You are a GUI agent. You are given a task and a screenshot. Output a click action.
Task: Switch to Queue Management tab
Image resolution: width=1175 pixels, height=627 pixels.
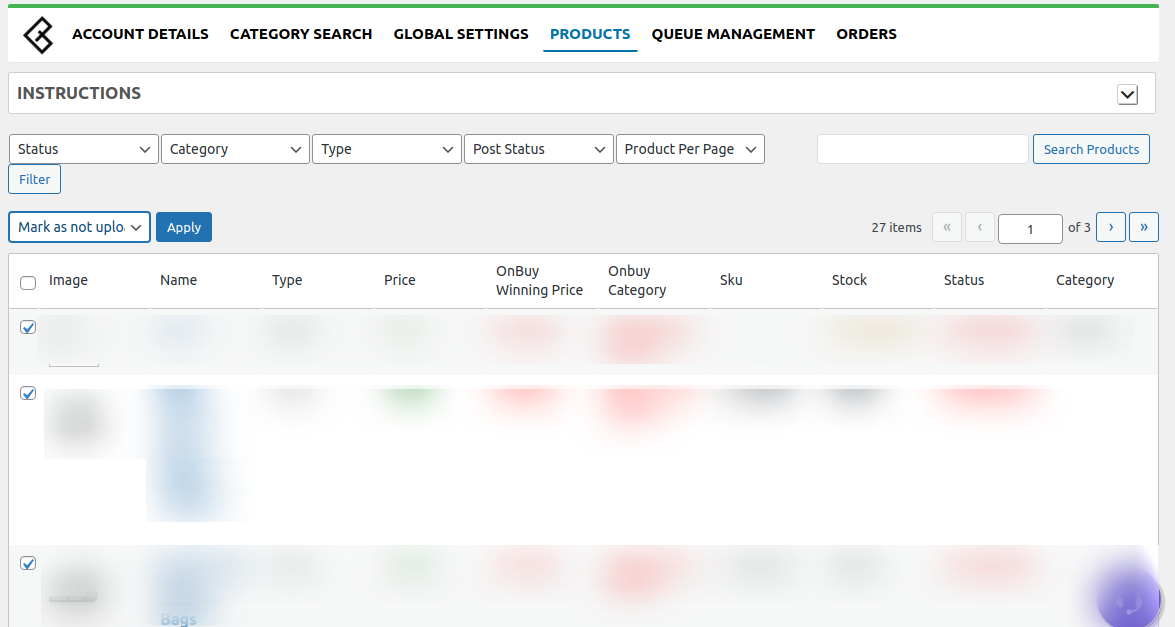coord(733,34)
